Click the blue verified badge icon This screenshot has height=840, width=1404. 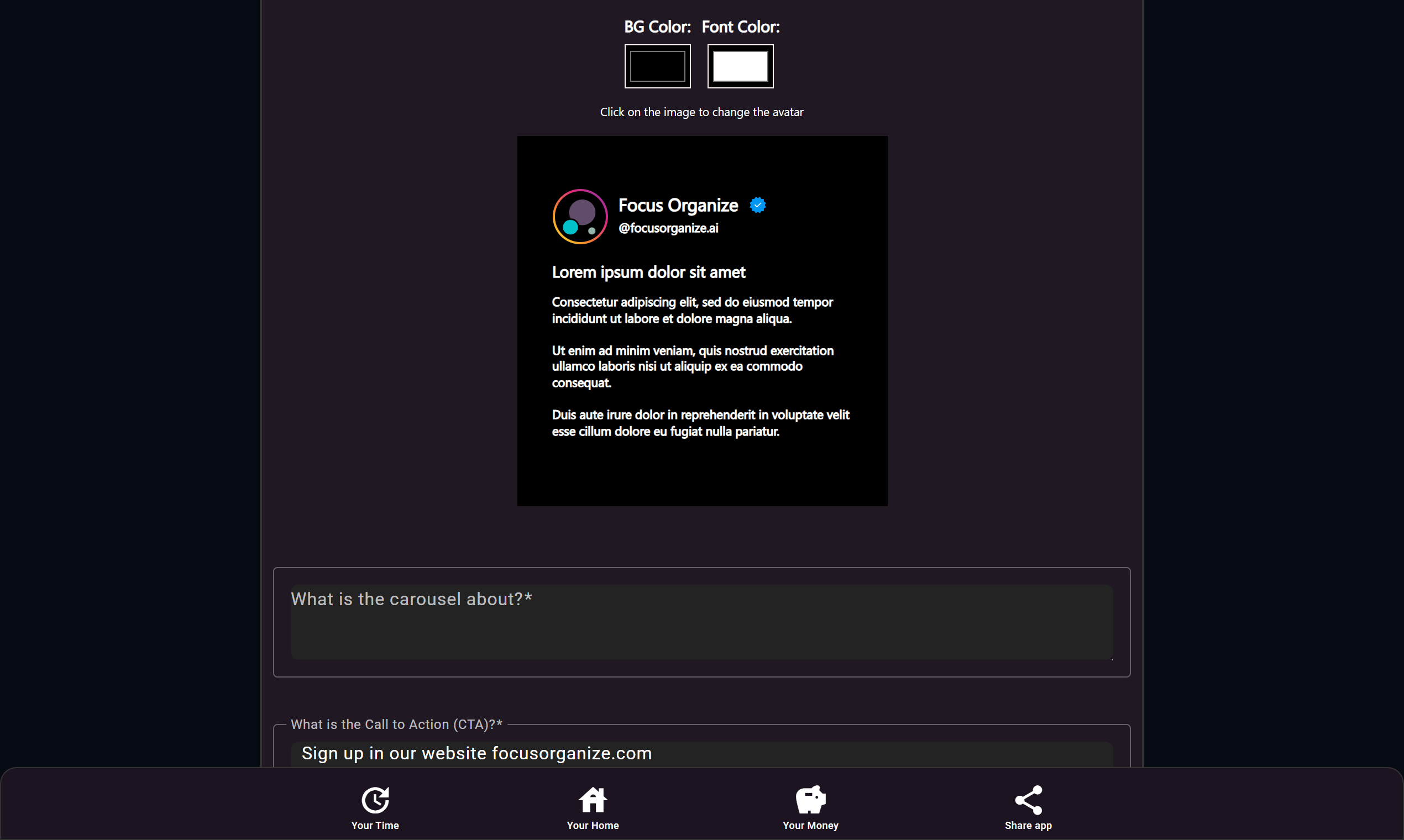pos(757,205)
